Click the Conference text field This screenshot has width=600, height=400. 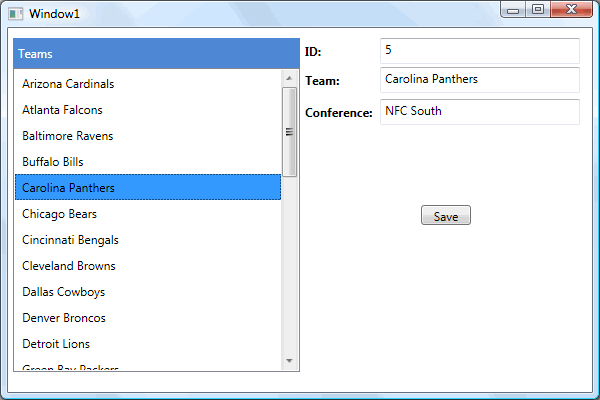(480, 112)
